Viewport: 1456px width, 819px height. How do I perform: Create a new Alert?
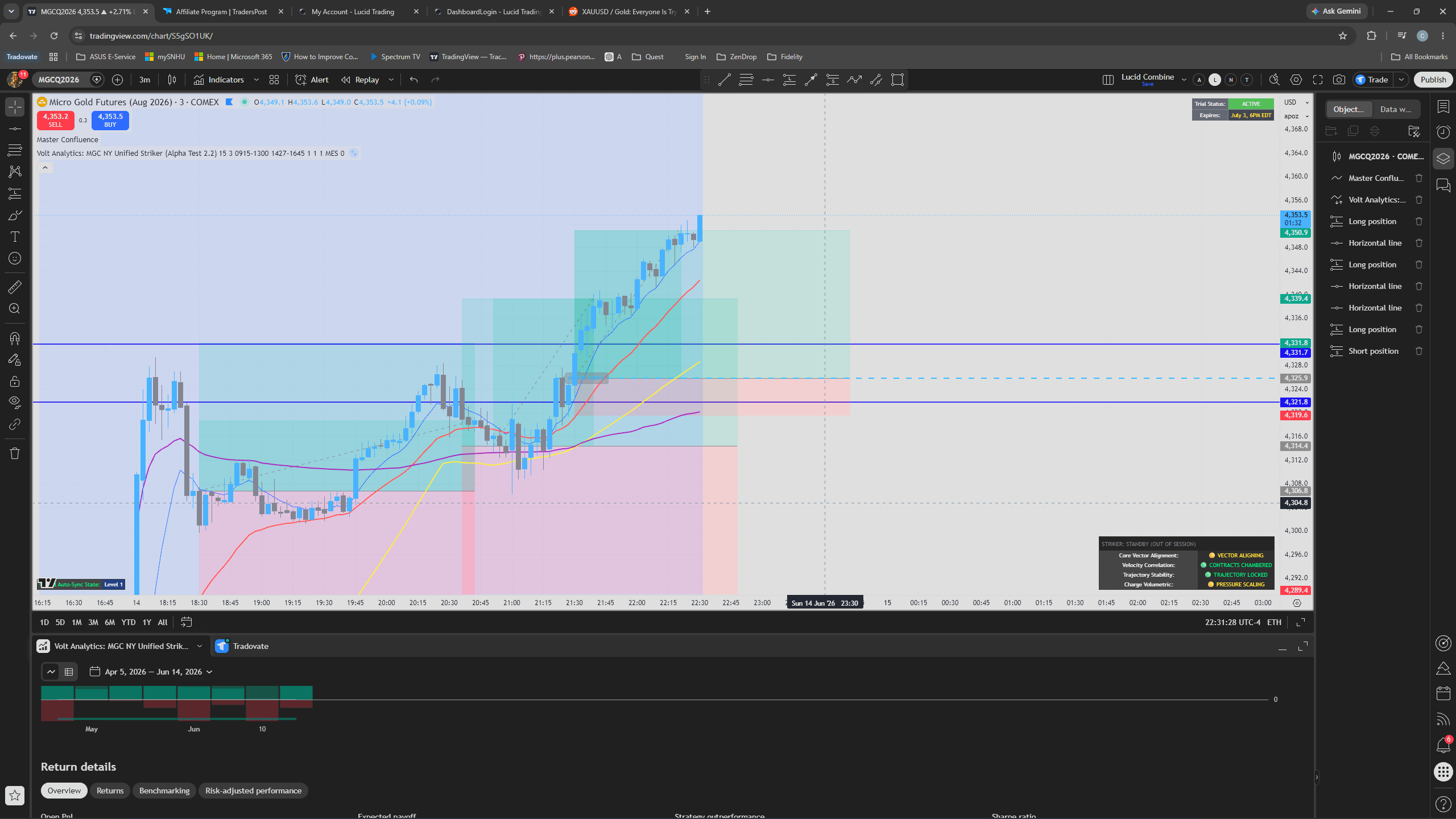tap(312, 80)
